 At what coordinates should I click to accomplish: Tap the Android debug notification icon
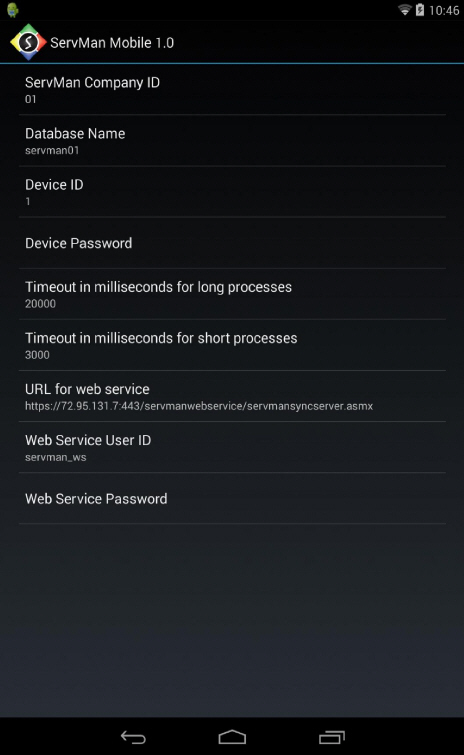[x=13, y=10]
